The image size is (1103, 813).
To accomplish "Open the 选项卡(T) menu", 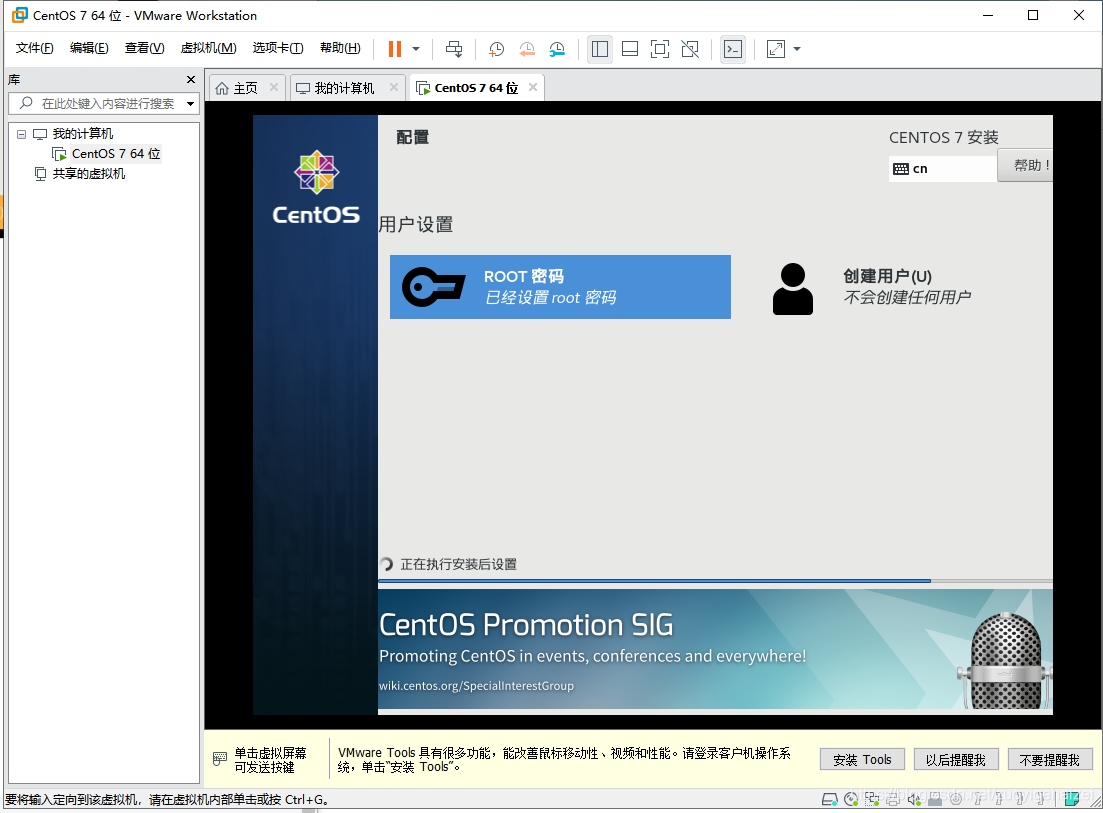I will [x=278, y=48].
